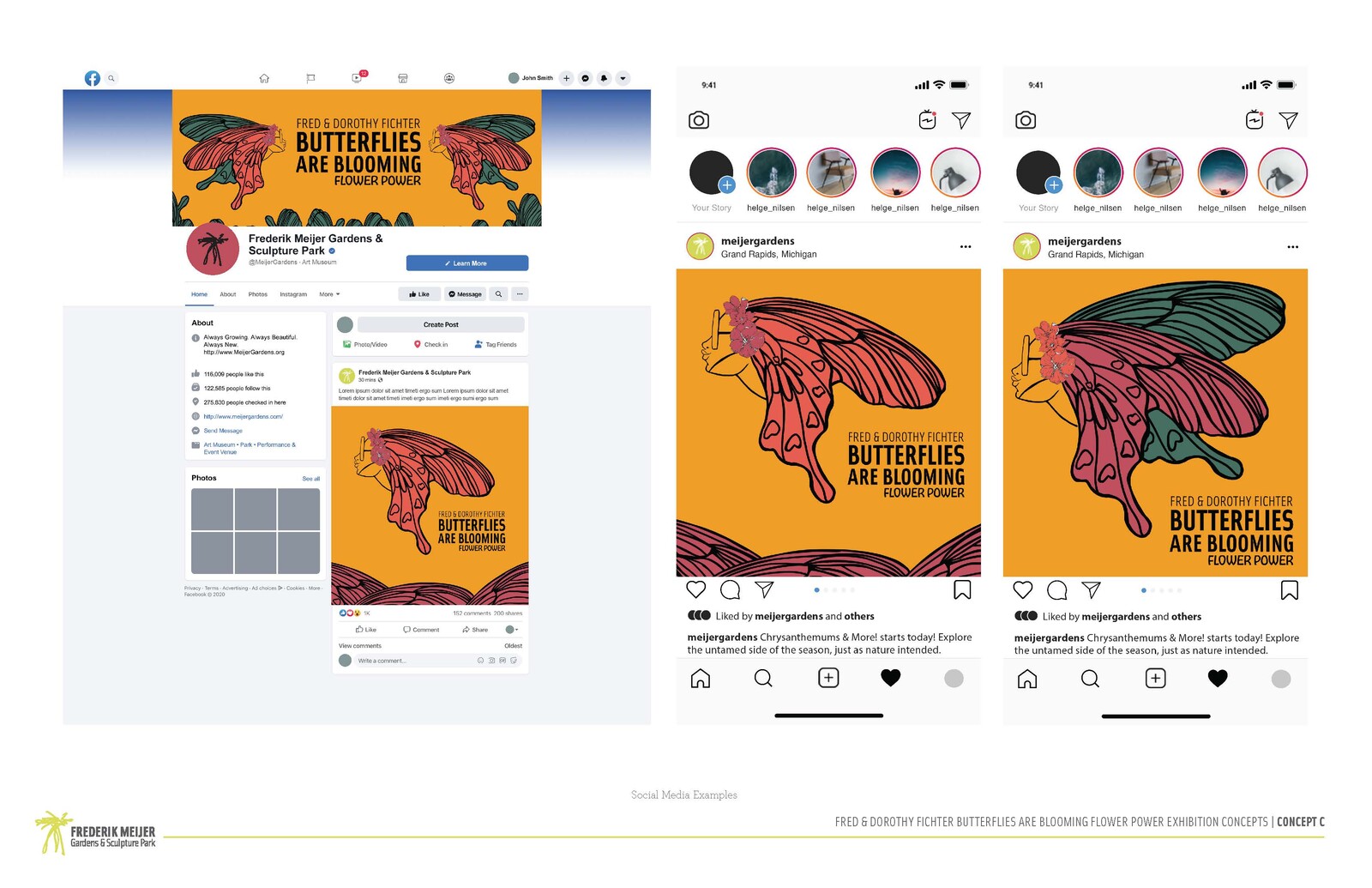This screenshot has width=1372, height=888.
Task: Open meijergardens post options dots in right phone
Action: 1292,247
